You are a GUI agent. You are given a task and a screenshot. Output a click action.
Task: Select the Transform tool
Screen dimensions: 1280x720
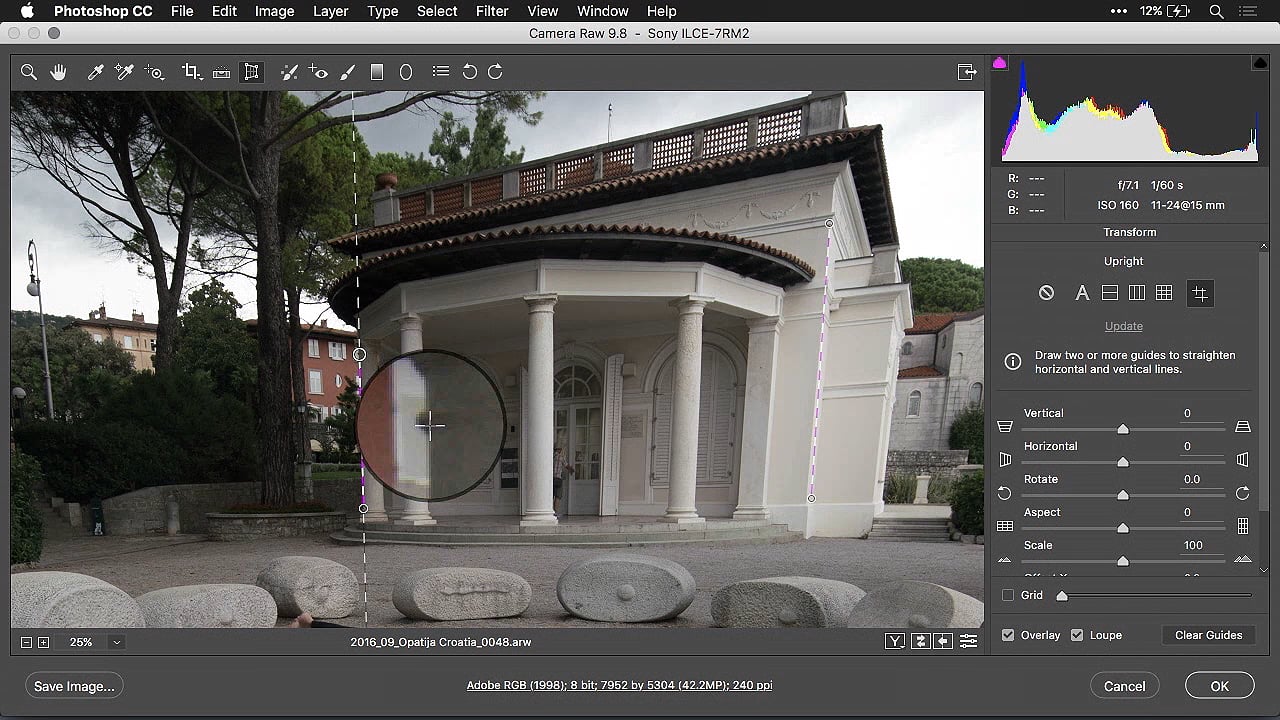252,72
